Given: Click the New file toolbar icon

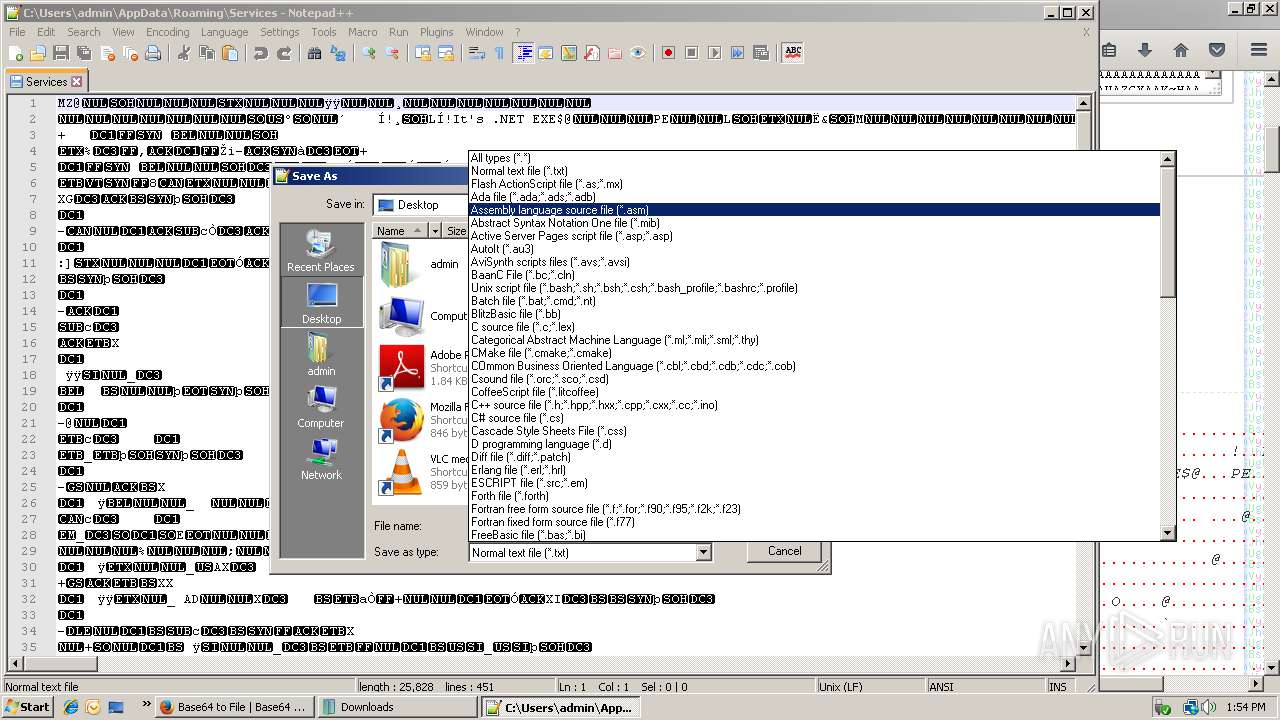Looking at the screenshot, I should pos(16,53).
